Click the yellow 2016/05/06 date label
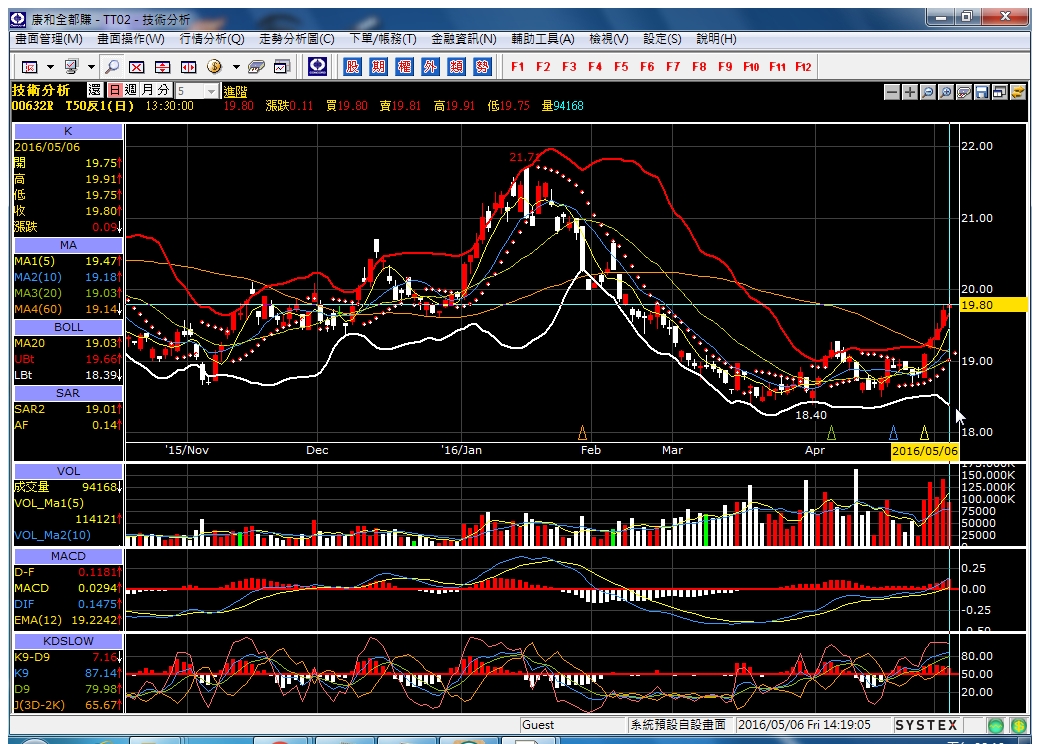This screenshot has height=744, width=1040. coord(925,451)
